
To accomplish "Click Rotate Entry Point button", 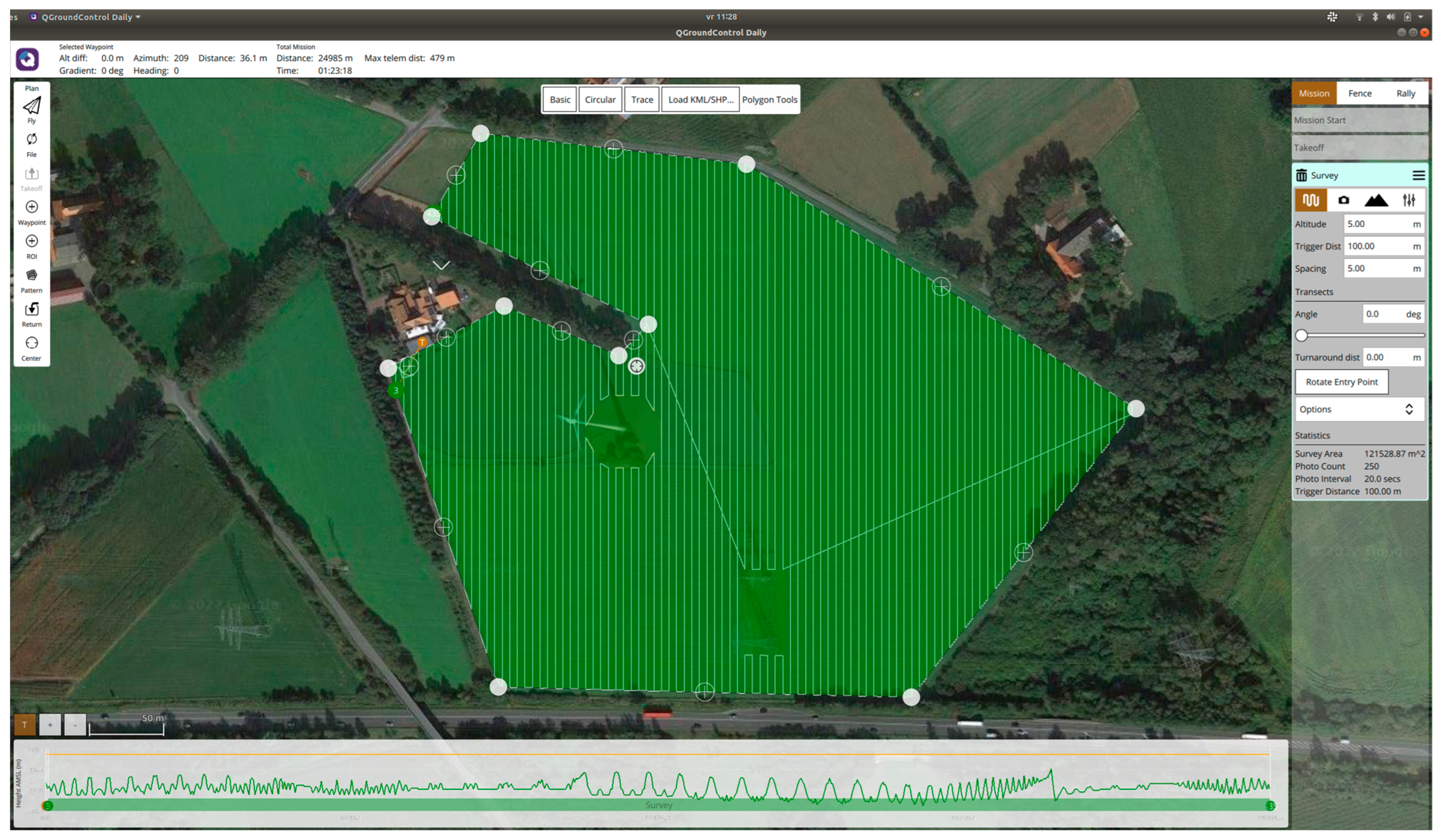I will pos(1341,382).
